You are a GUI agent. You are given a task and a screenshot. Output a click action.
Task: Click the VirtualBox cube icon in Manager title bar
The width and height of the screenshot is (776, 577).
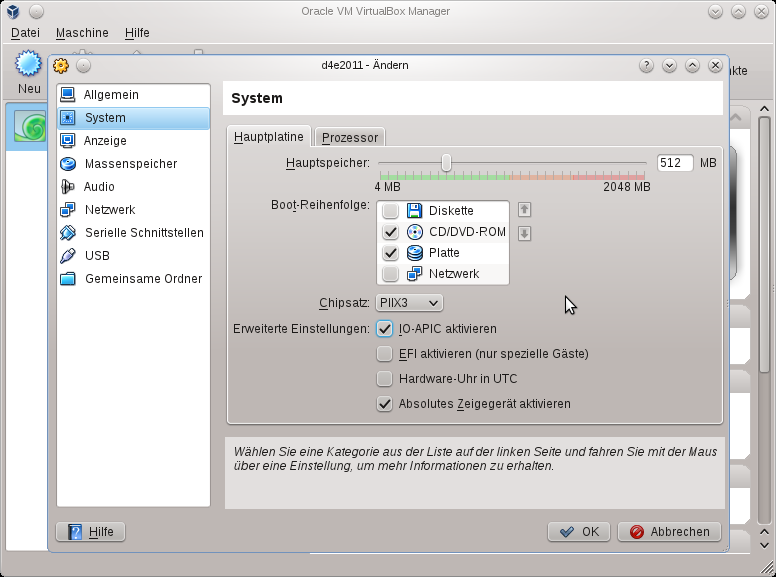click(13, 11)
